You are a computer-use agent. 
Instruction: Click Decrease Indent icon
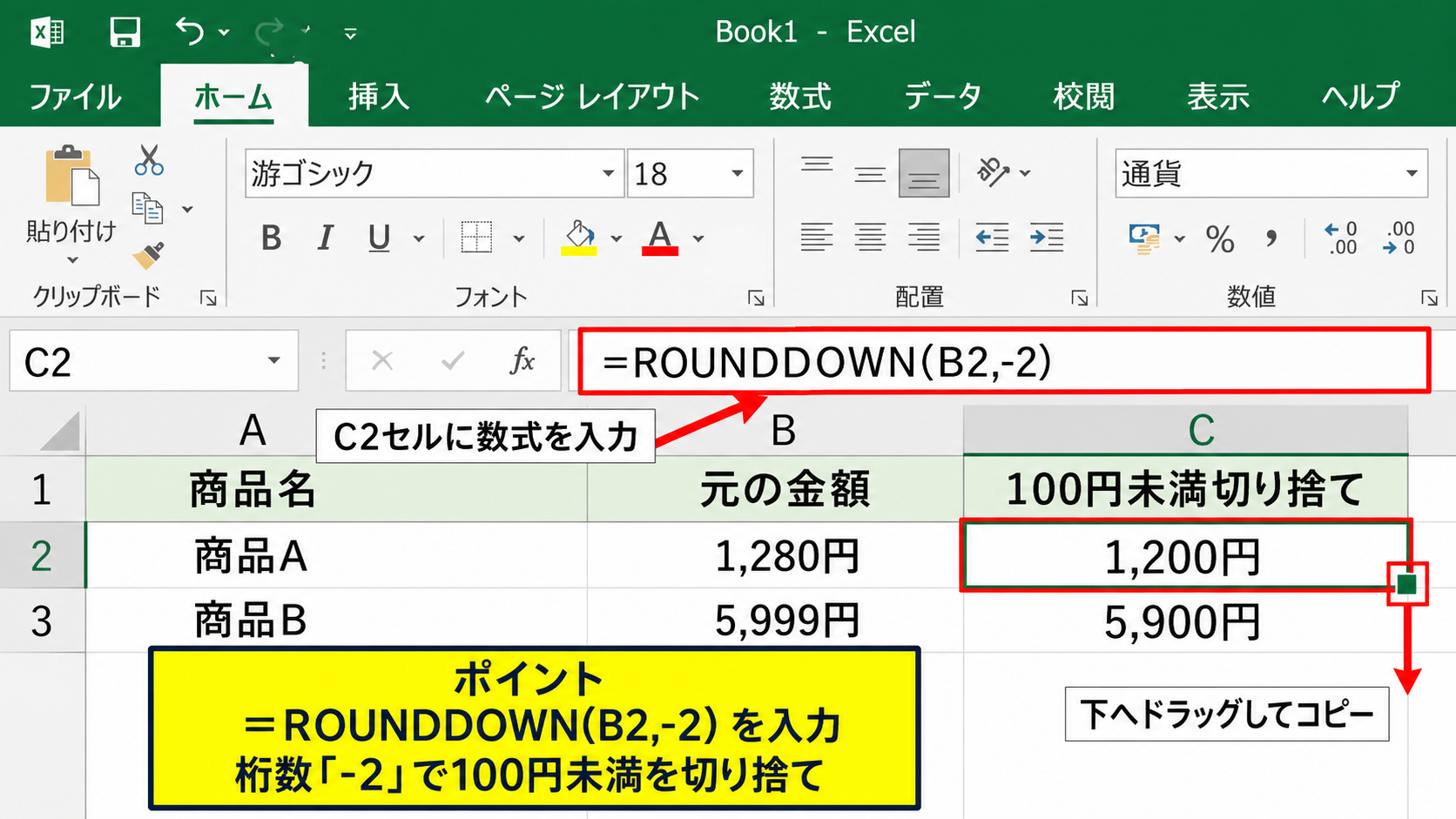992,237
